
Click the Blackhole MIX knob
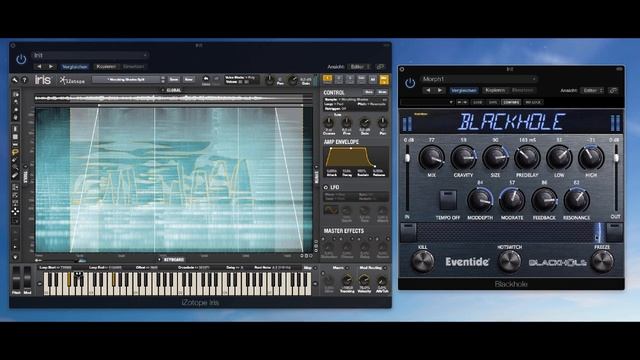coord(431,158)
